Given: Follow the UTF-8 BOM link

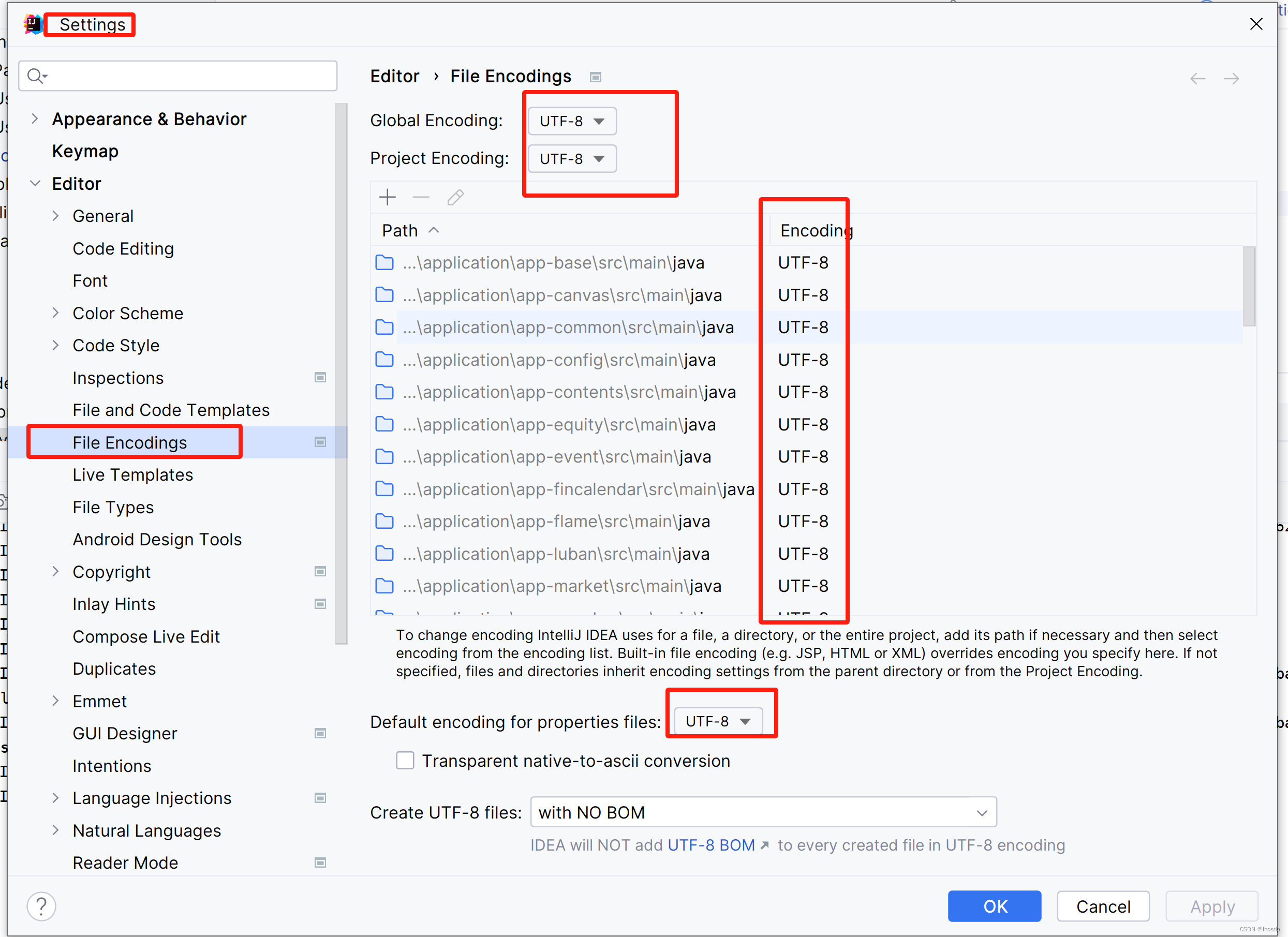Looking at the screenshot, I should (710, 845).
